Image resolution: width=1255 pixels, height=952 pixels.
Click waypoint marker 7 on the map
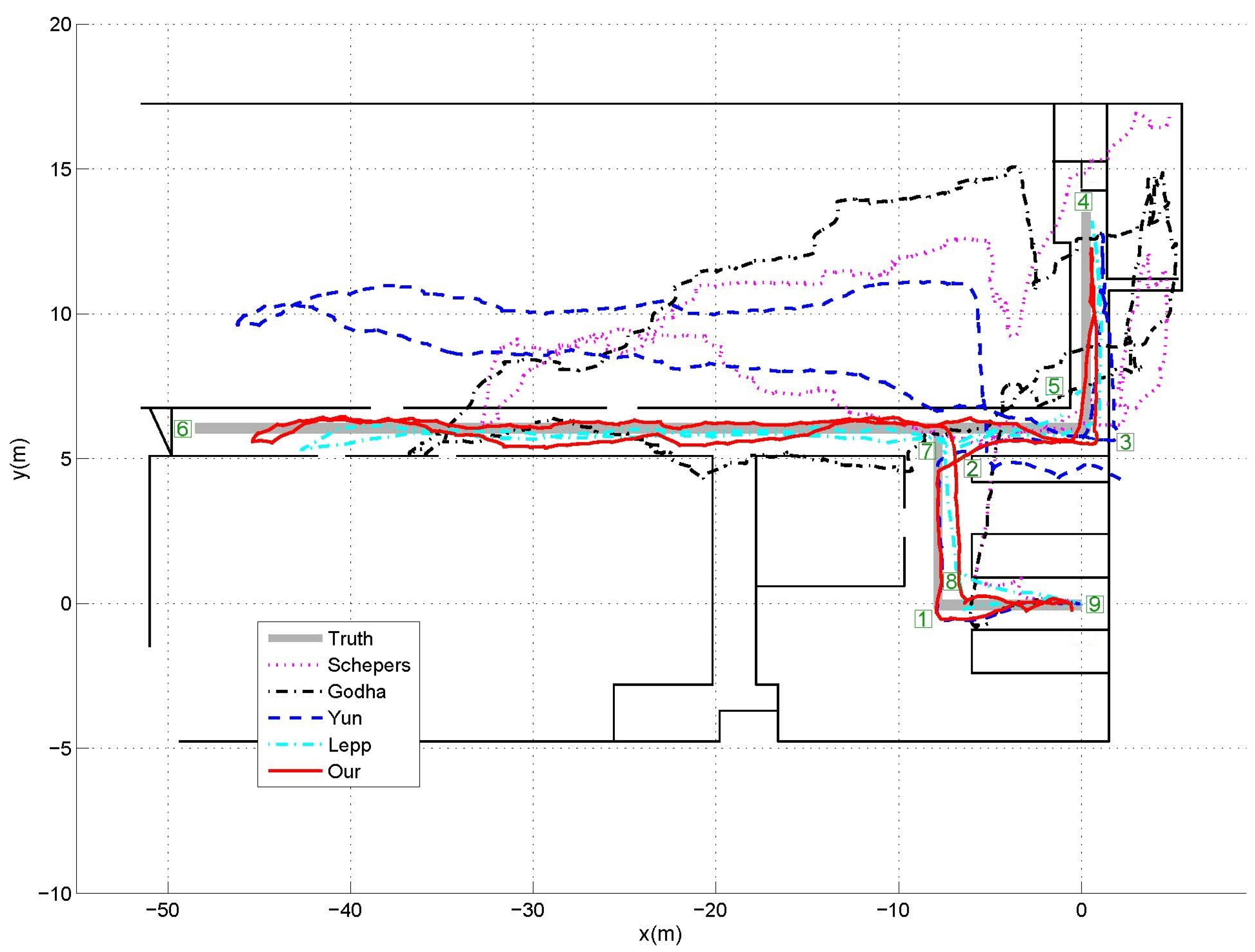pos(927,451)
